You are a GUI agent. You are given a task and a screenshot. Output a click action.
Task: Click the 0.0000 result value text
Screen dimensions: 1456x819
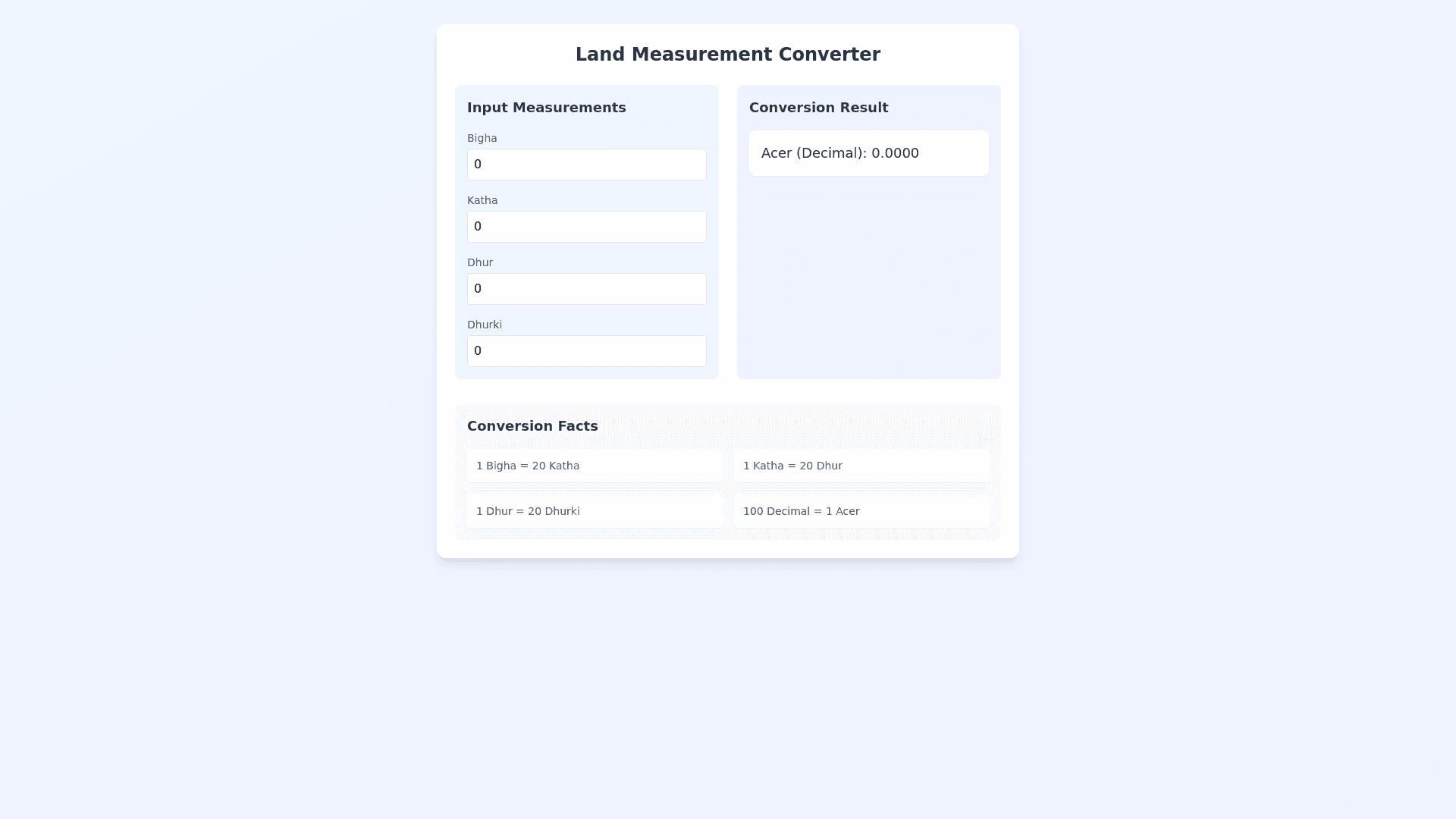(895, 153)
